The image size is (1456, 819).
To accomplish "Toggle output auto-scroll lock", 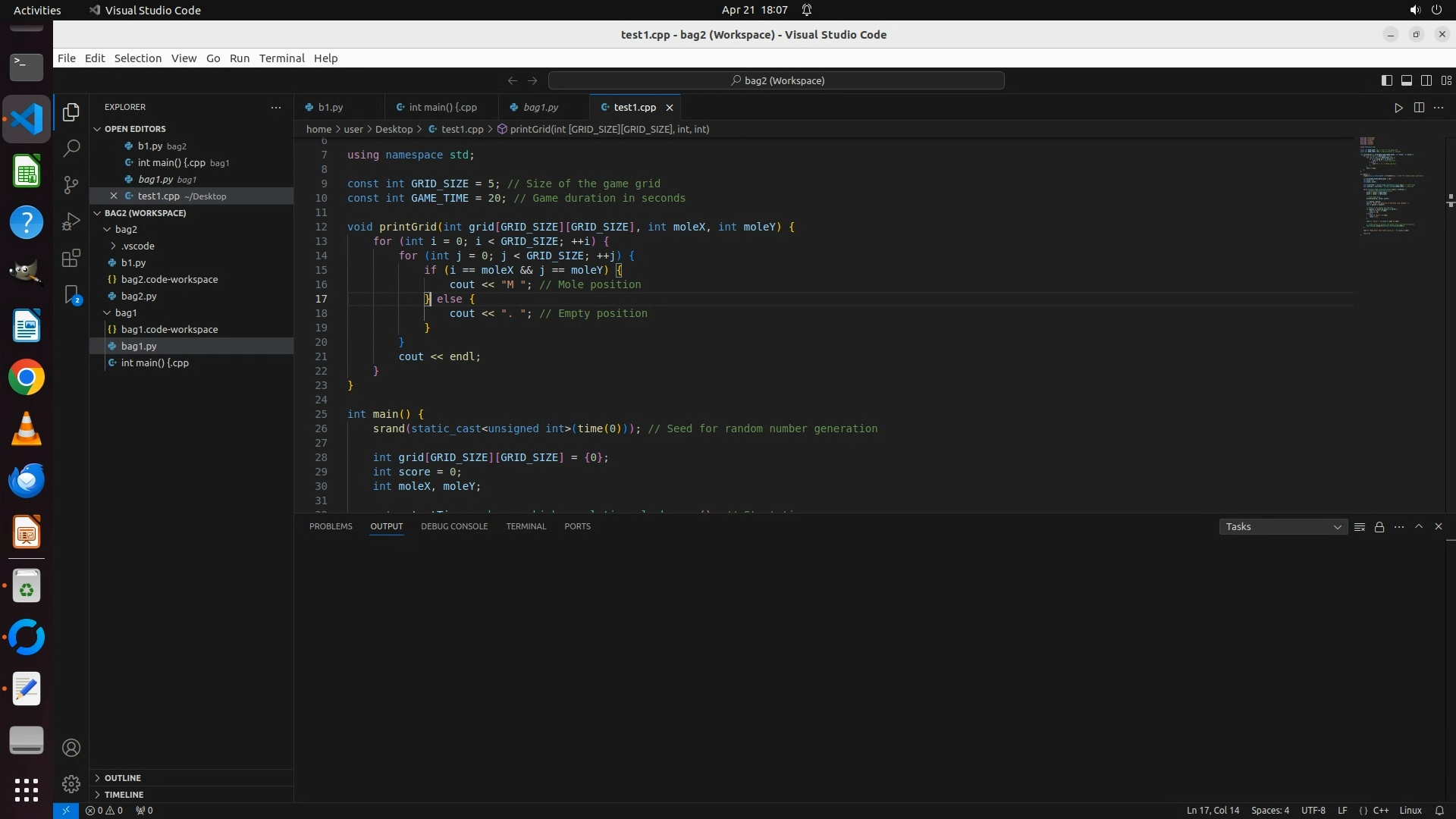I will (1379, 527).
